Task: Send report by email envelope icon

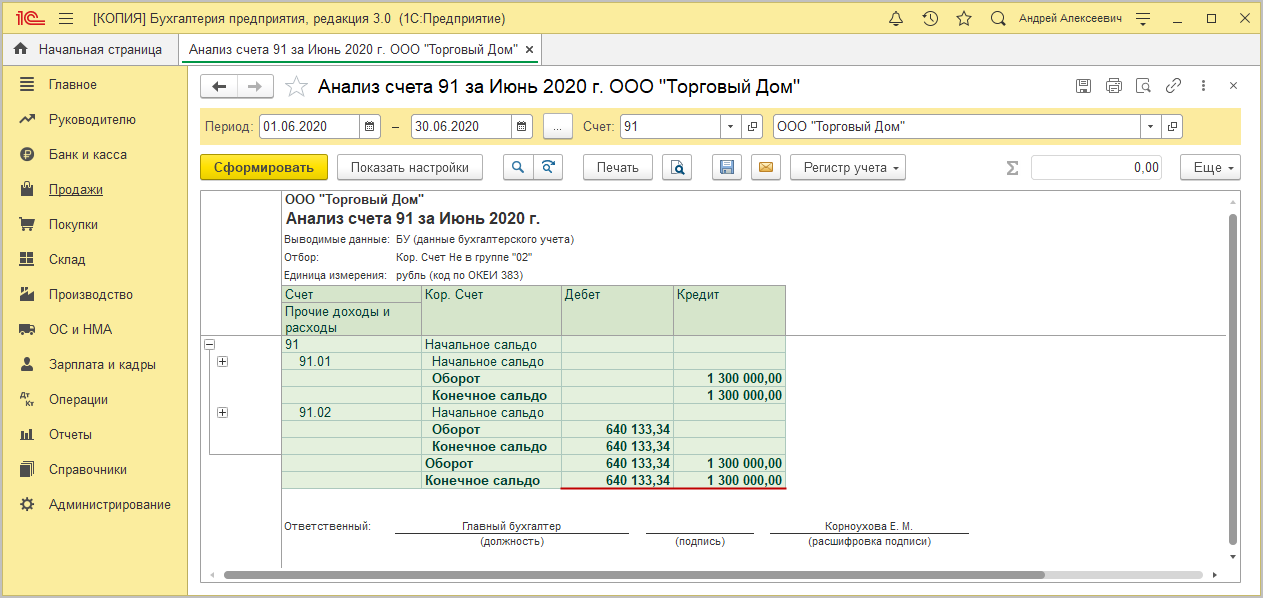Action: point(766,168)
